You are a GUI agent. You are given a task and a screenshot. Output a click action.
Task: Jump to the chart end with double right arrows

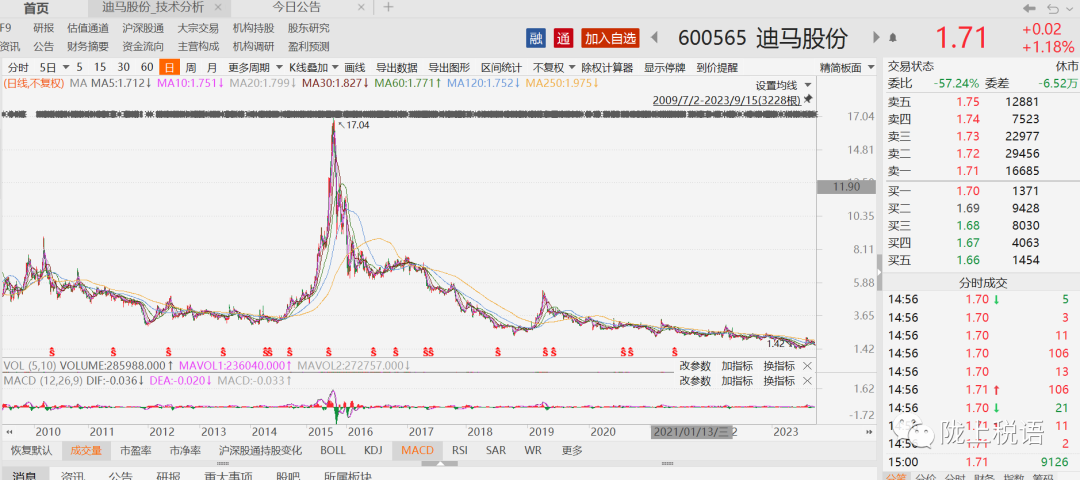click(869, 432)
